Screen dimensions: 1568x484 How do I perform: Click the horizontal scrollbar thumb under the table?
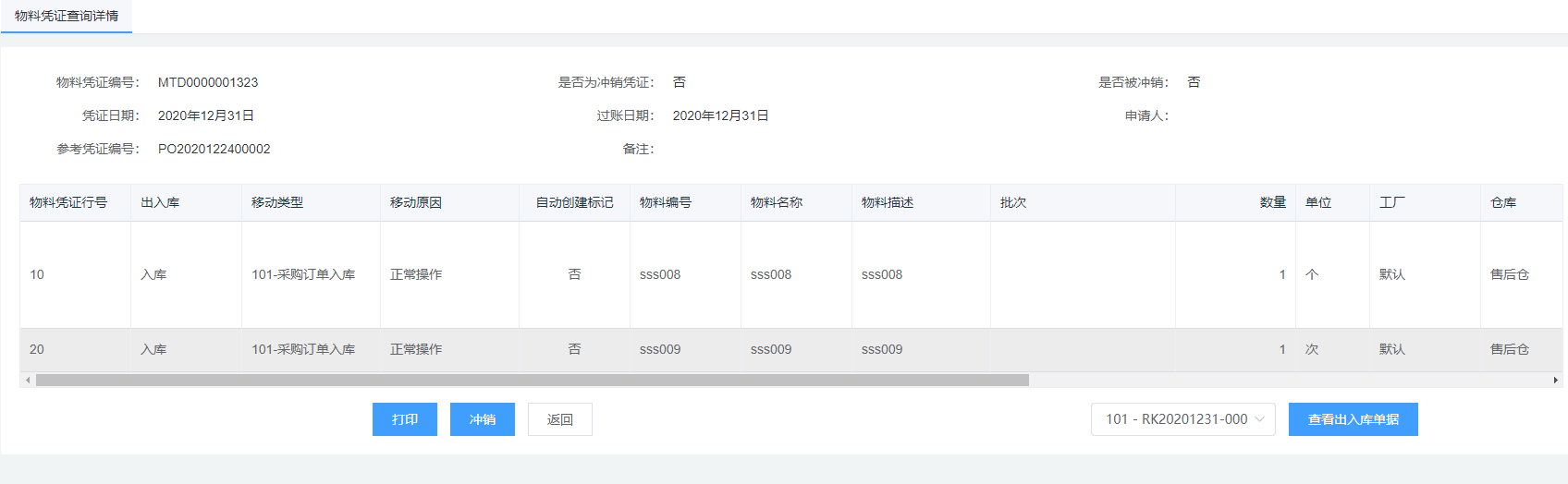click(x=532, y=381)
